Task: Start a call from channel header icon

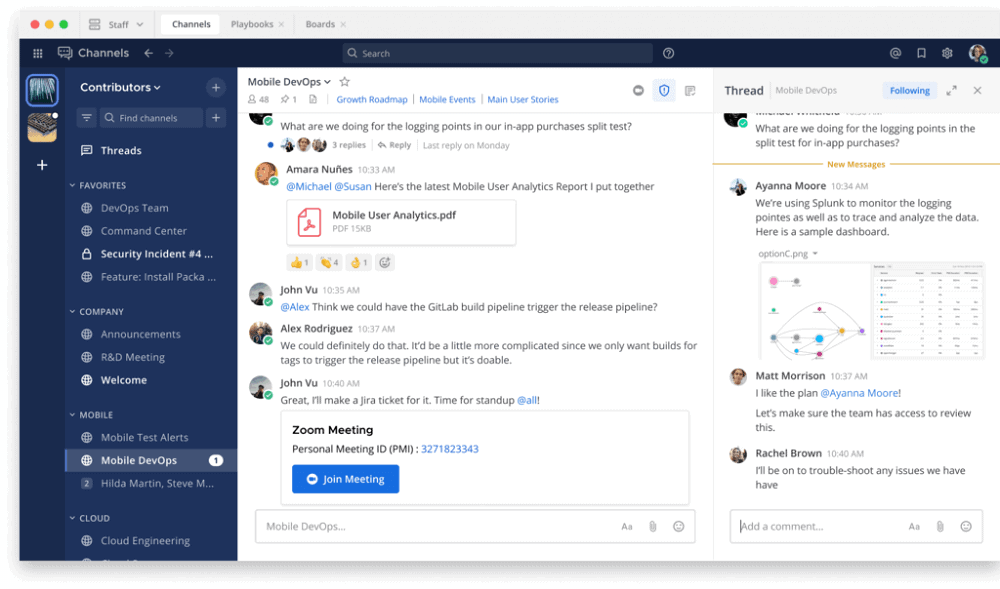Action: (638, 91)
